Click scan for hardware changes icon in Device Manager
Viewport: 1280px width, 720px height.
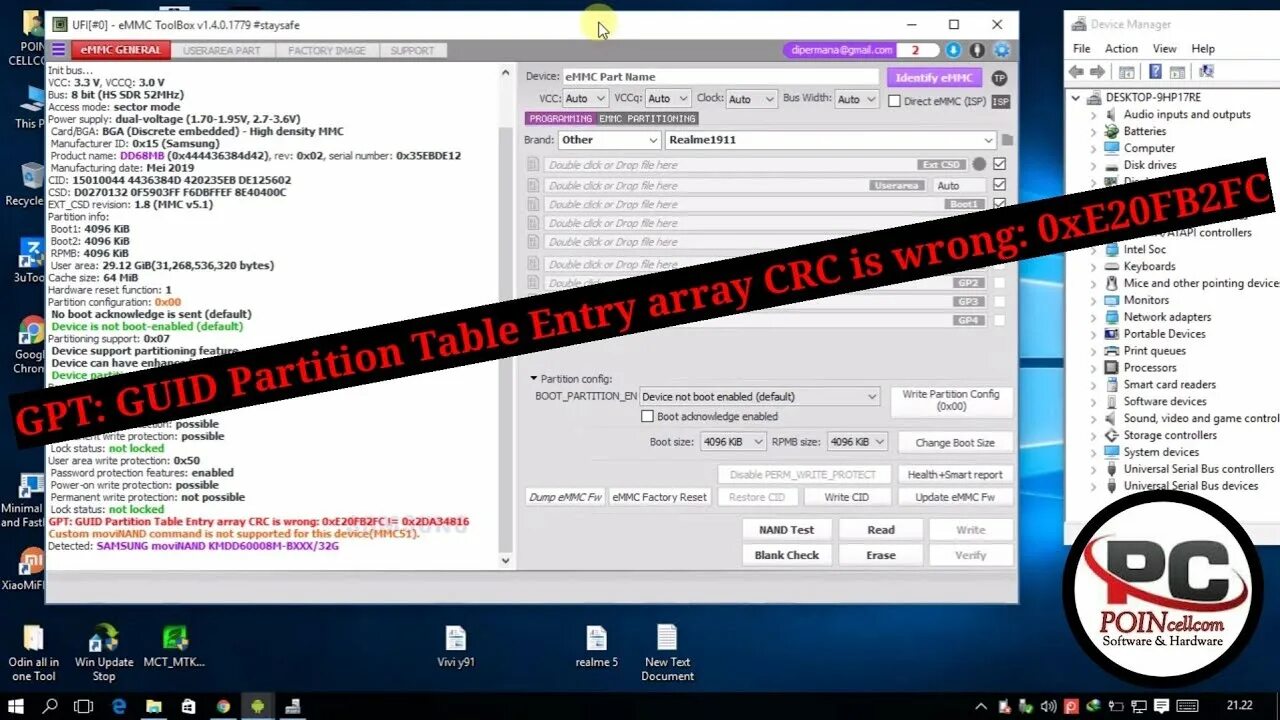(x=1205, y=72)
